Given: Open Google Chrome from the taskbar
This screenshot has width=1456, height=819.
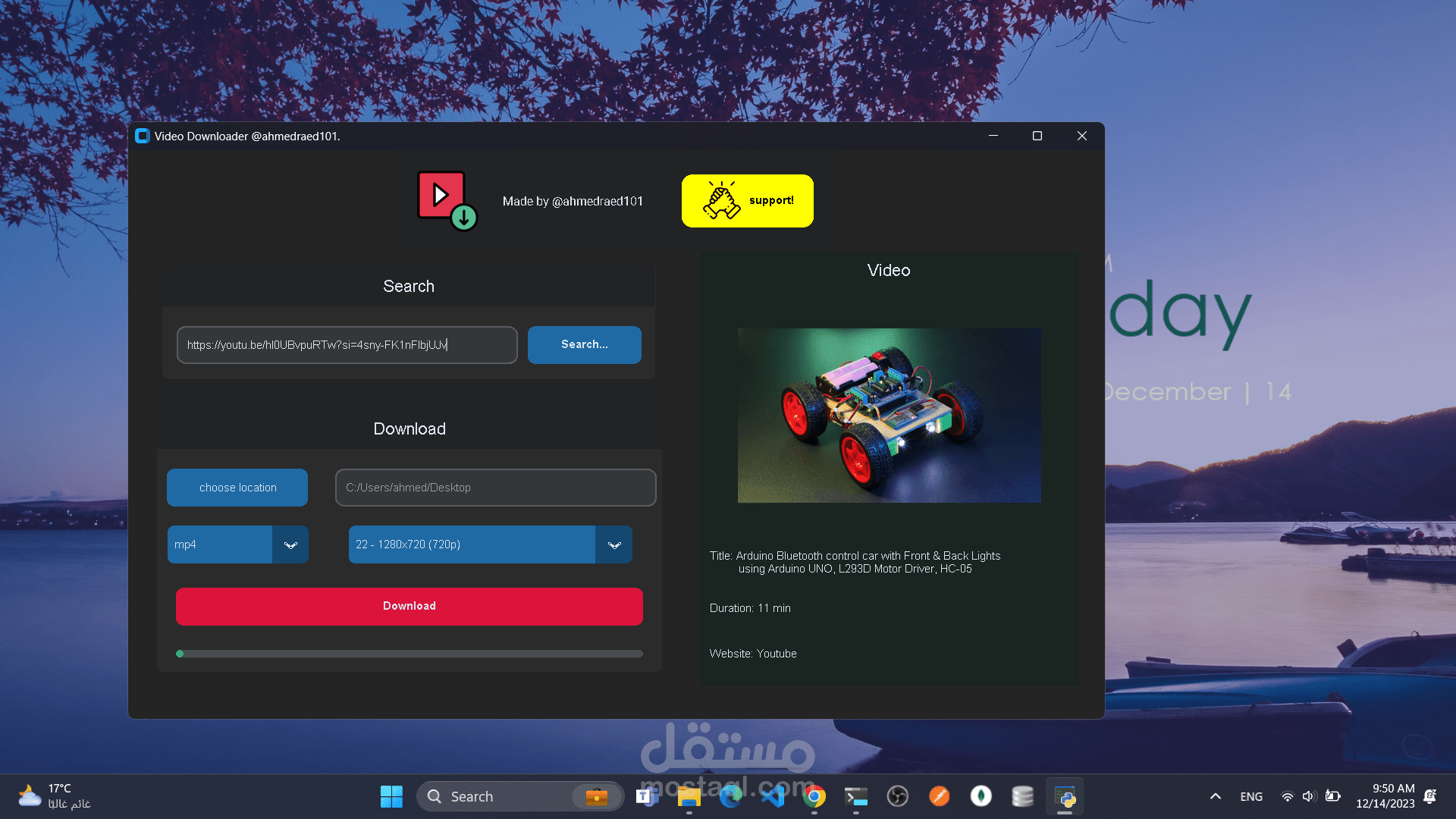Looking at the screenshot, I should tap(814, 796).
